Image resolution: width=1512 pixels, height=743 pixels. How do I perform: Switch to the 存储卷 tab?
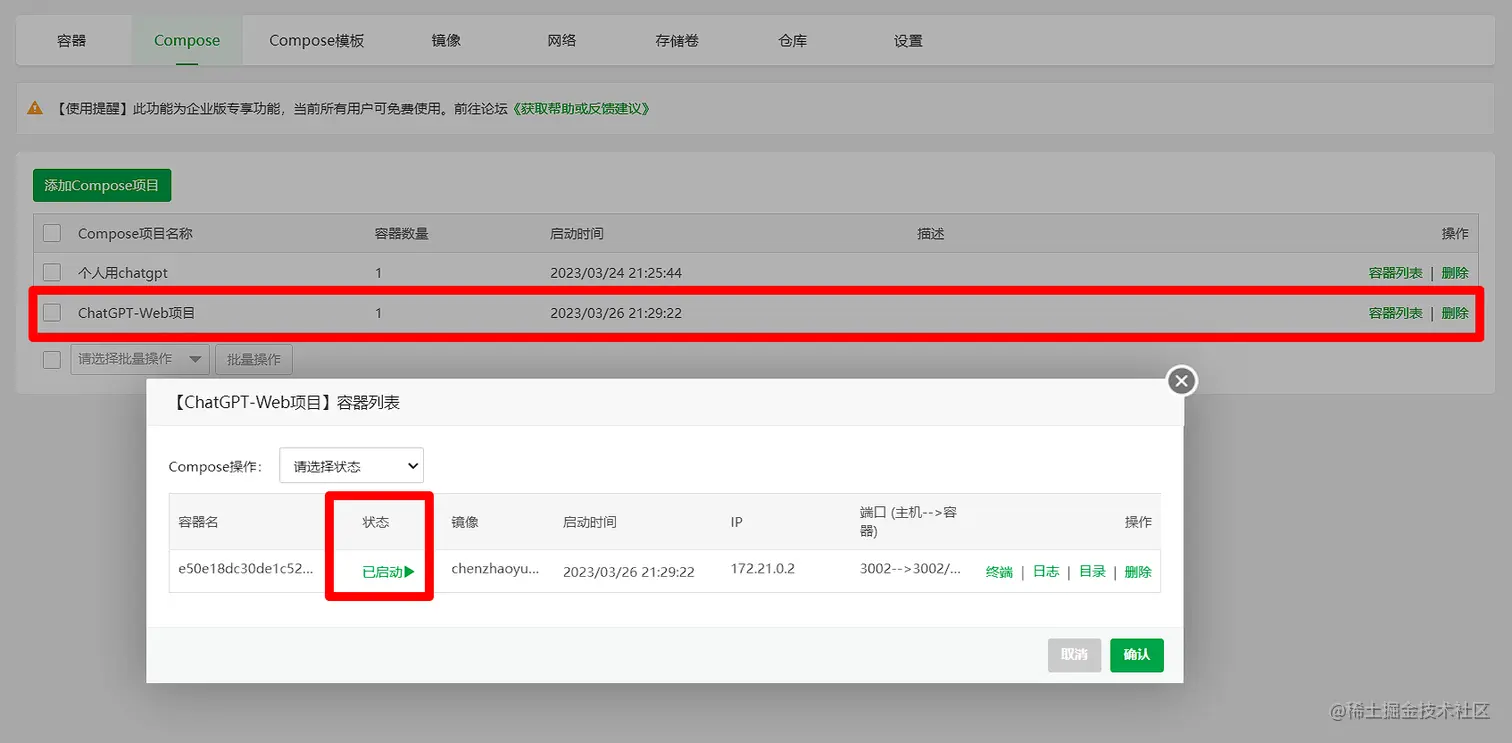[x=677, y=41]
